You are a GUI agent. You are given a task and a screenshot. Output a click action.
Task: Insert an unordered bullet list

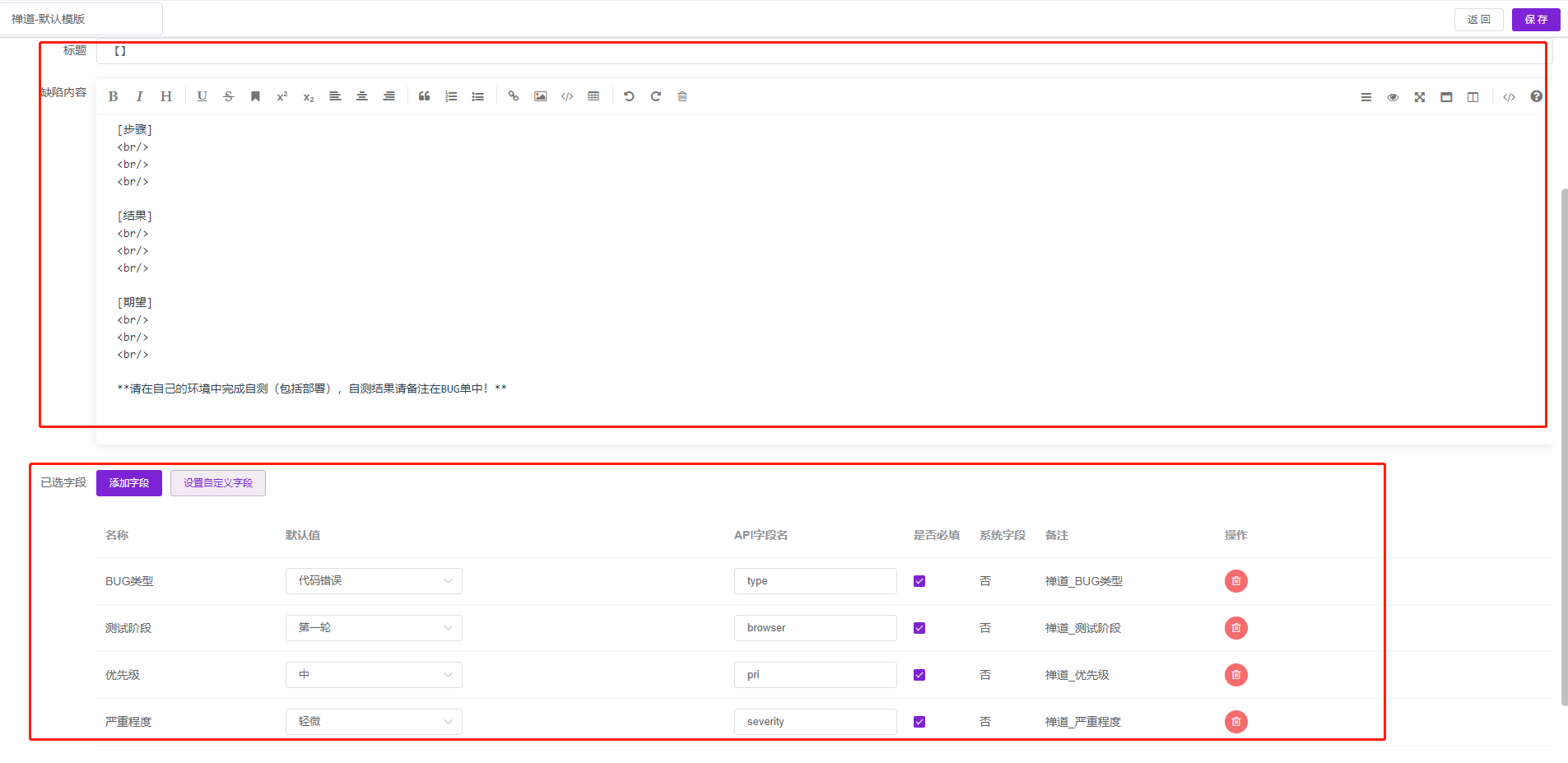pyautogui.click(x=477, y=96)
